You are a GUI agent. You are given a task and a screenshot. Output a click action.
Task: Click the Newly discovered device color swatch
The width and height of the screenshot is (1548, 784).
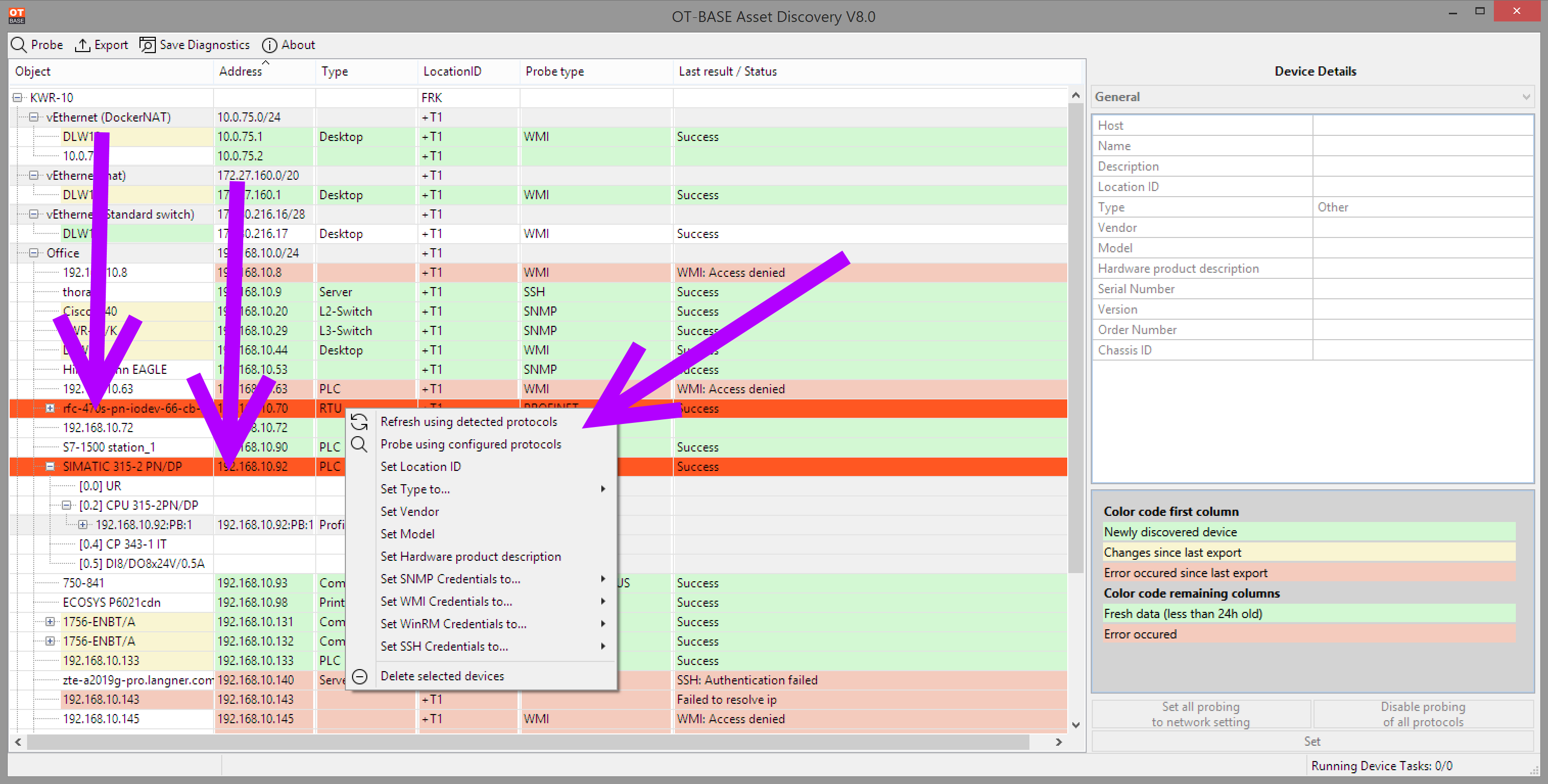[x=1309, y=532]
